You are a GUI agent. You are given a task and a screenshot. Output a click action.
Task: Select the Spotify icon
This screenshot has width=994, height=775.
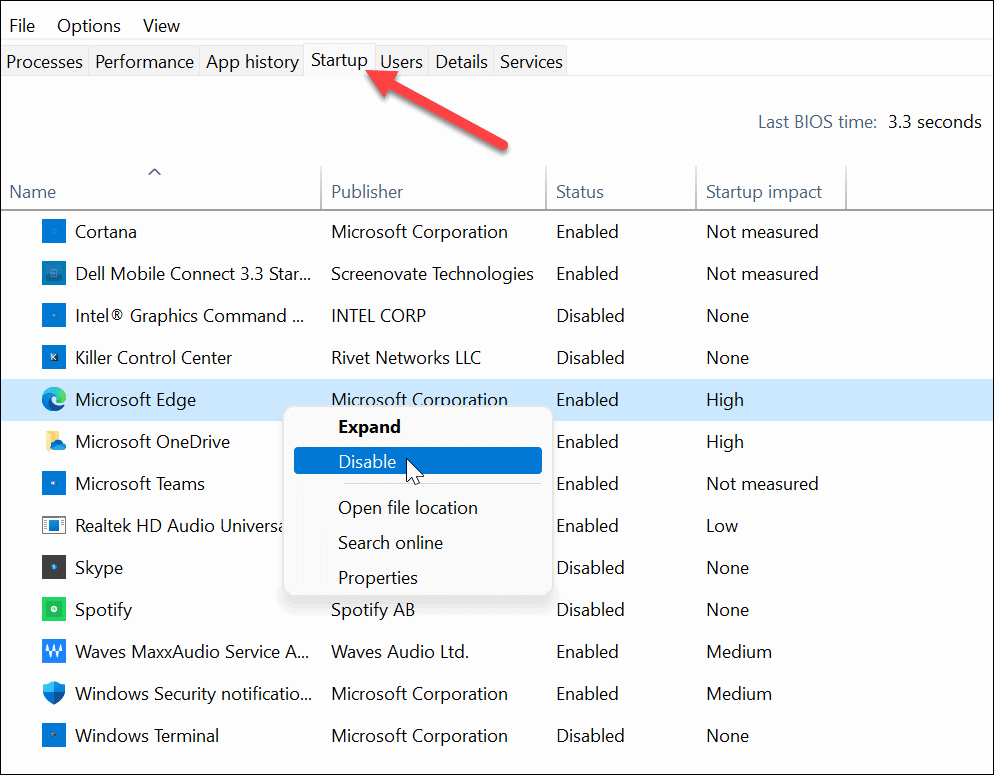click(x=53, y=609)
